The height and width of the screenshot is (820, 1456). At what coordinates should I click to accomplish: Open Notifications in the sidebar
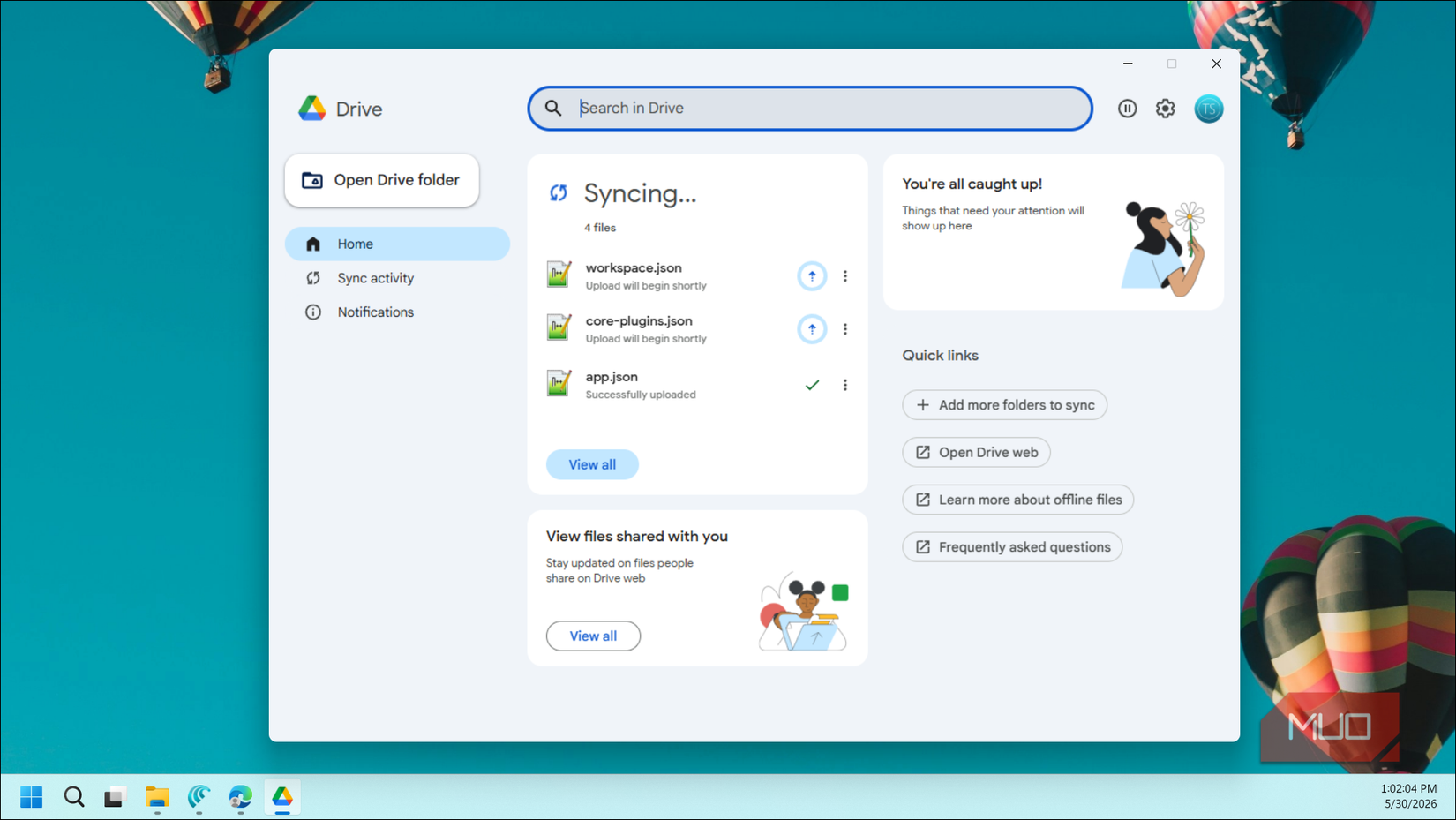pyautogui.click(x=397, y=312)
